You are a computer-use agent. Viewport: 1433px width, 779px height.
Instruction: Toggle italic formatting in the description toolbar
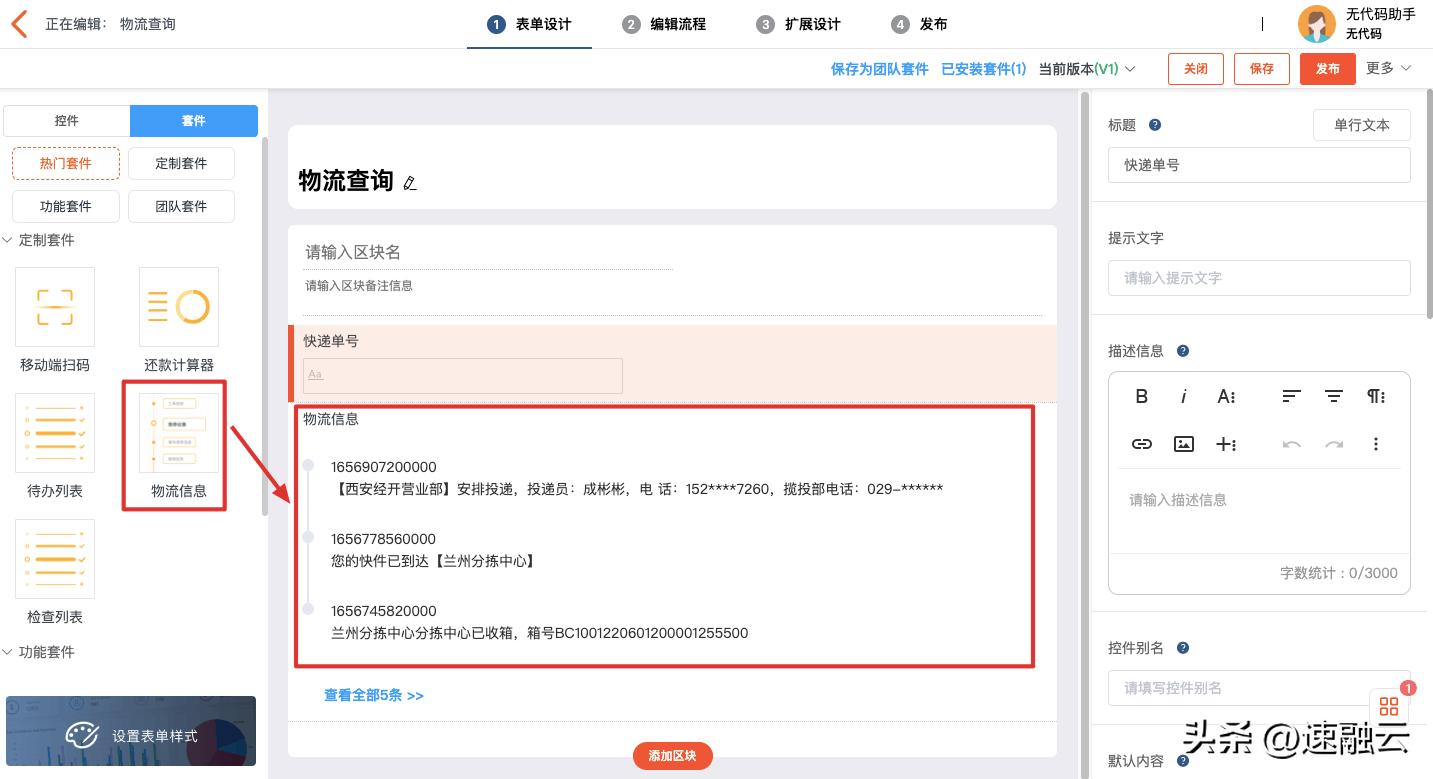point(1183,396)
